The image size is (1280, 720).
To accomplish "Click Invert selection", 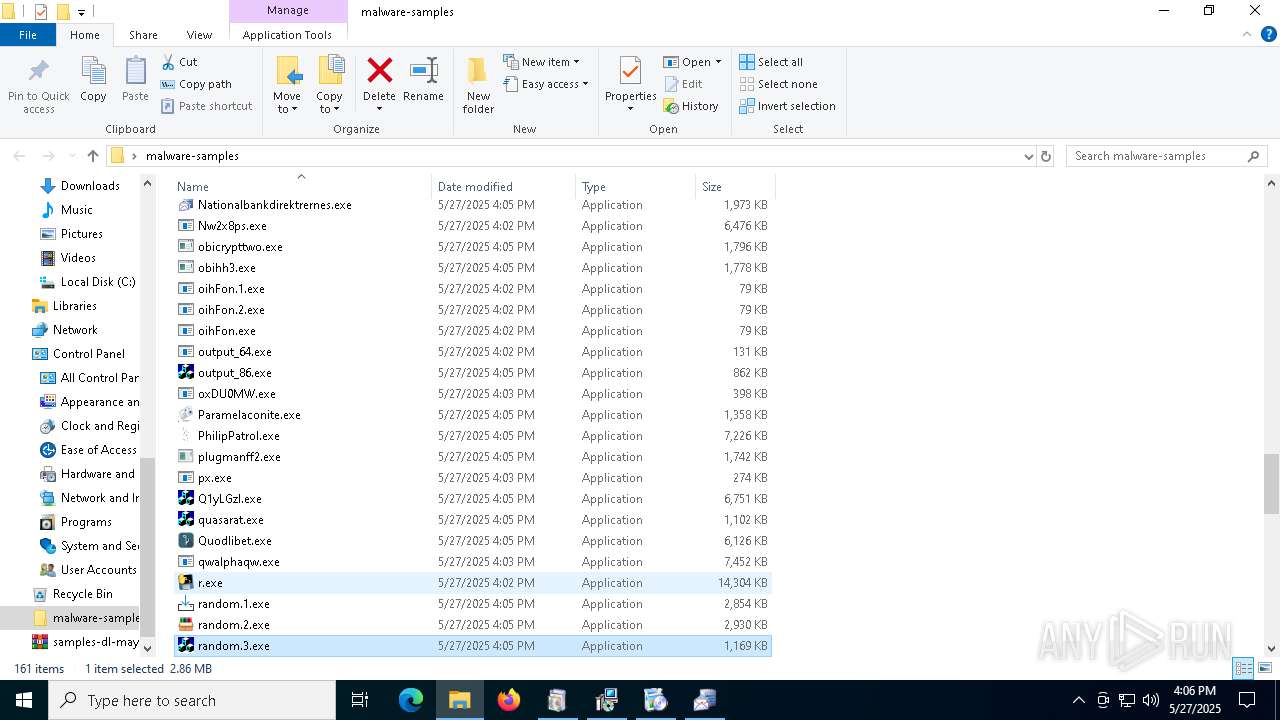I will 787,106.
